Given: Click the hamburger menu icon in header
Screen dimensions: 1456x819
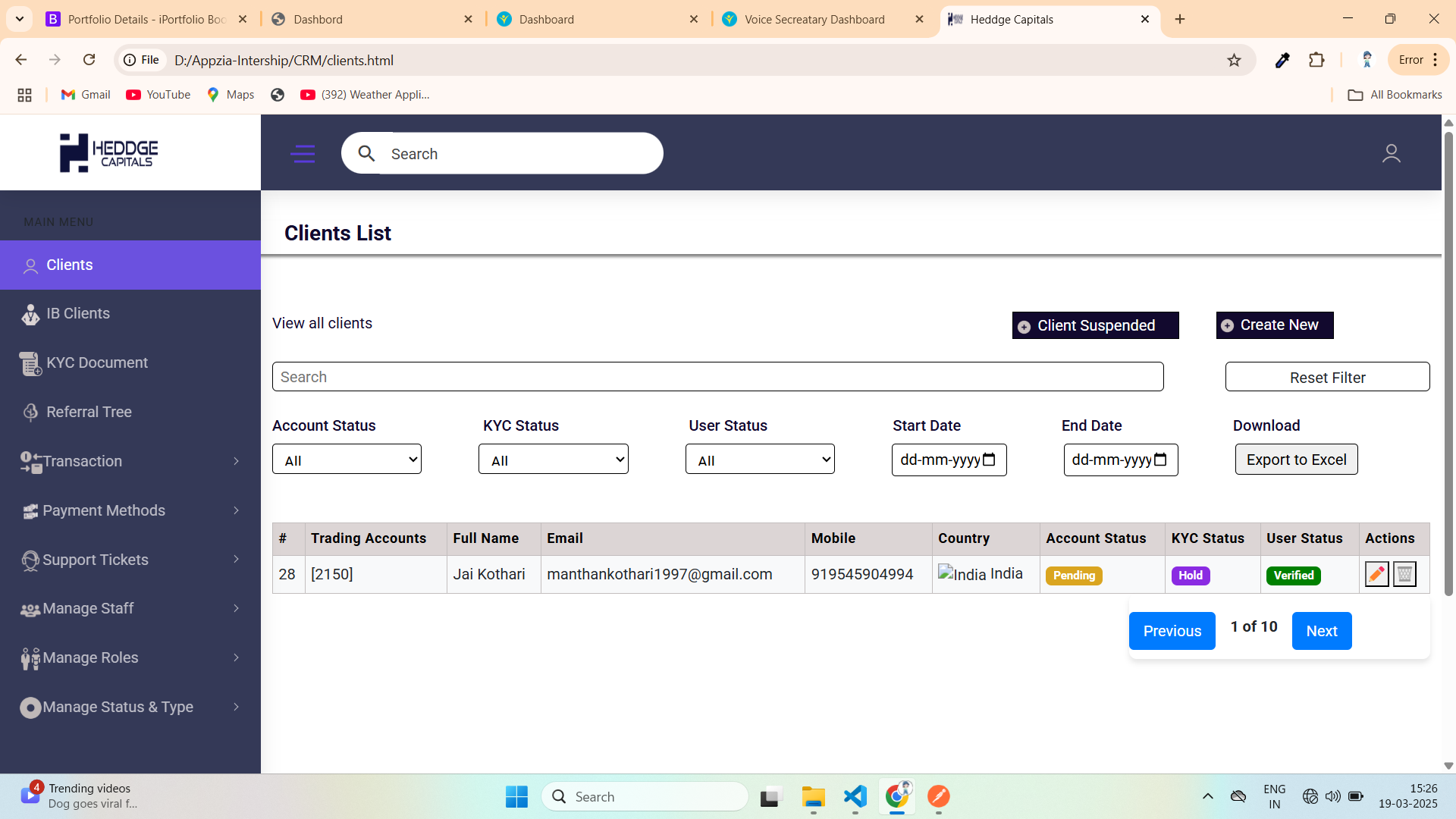Looking at the screenshot, I should (x=303, y=154).
